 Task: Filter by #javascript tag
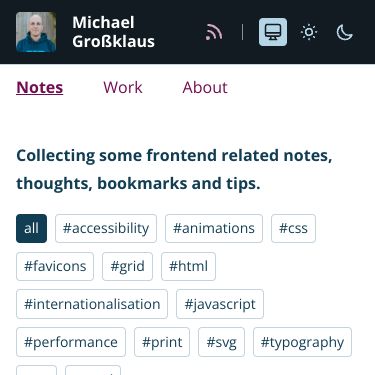click(x=220, y=304)
